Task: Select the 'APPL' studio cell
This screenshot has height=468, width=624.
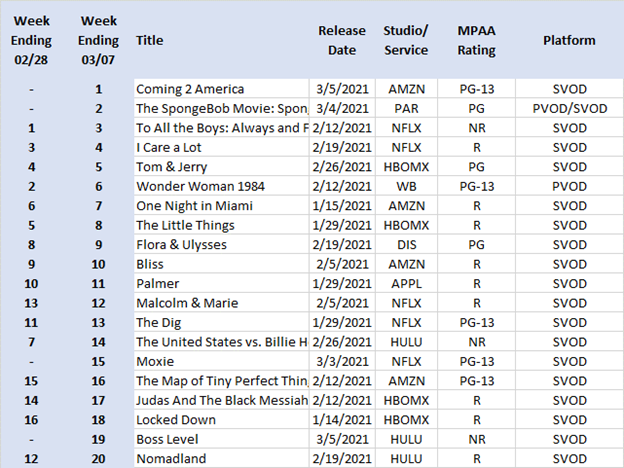Action: [x=405, y=284]
